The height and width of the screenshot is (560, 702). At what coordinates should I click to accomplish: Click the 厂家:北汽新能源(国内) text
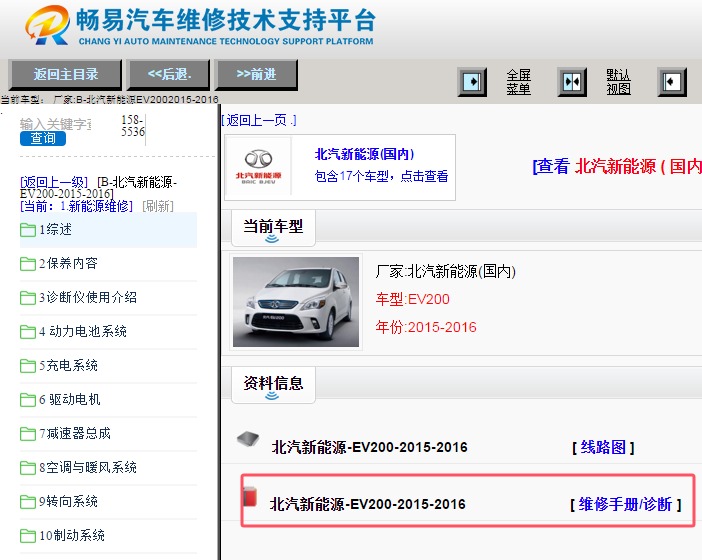point(445,271)
